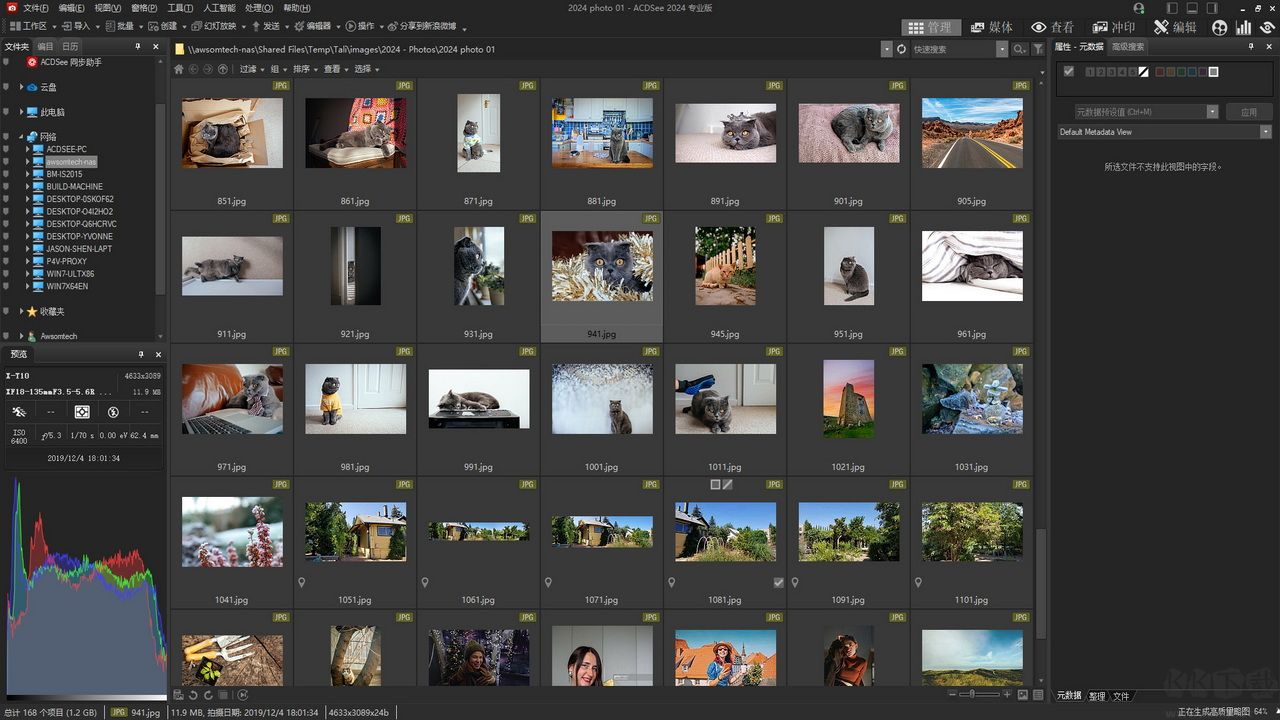This screenshot has width=1280, height=720.
Task: Select the 905.jpg desert road thumbnail
Action: [971, 133]
